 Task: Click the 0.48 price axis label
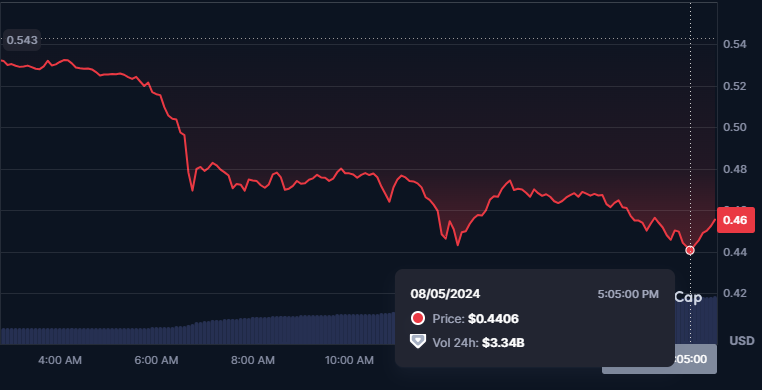click(x=735, y=169)
